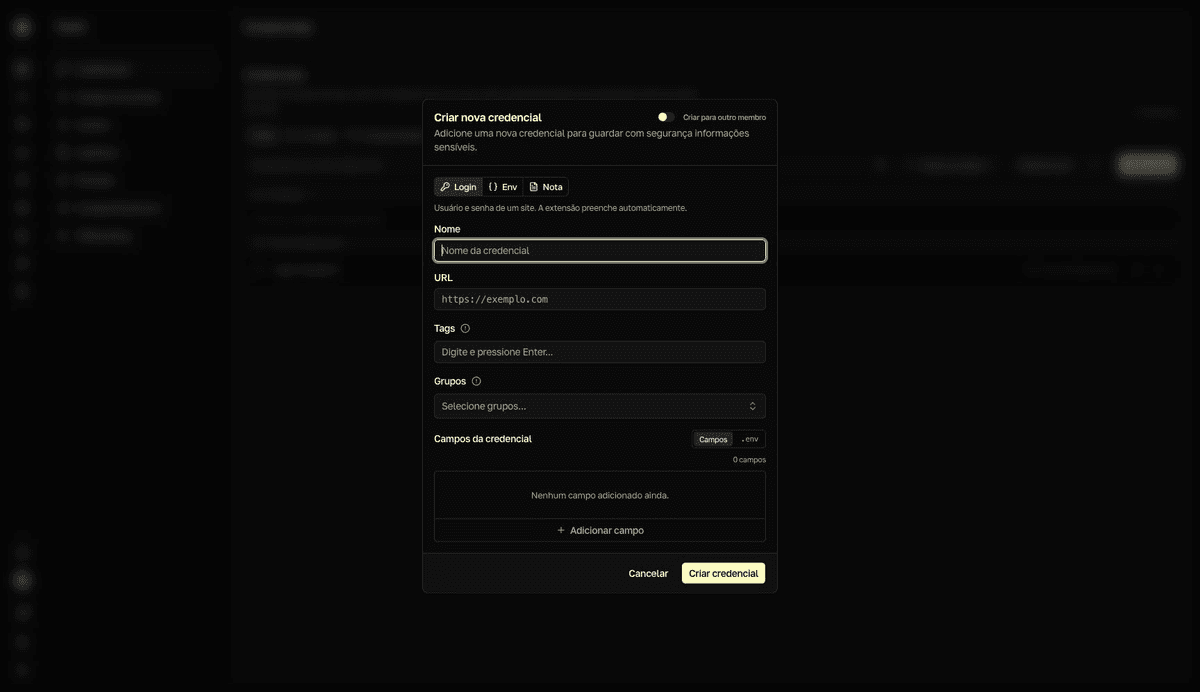Select the Login credential type tab
Image resolution: width=1200 pixels, height=692 pixels.
point(458,187)
